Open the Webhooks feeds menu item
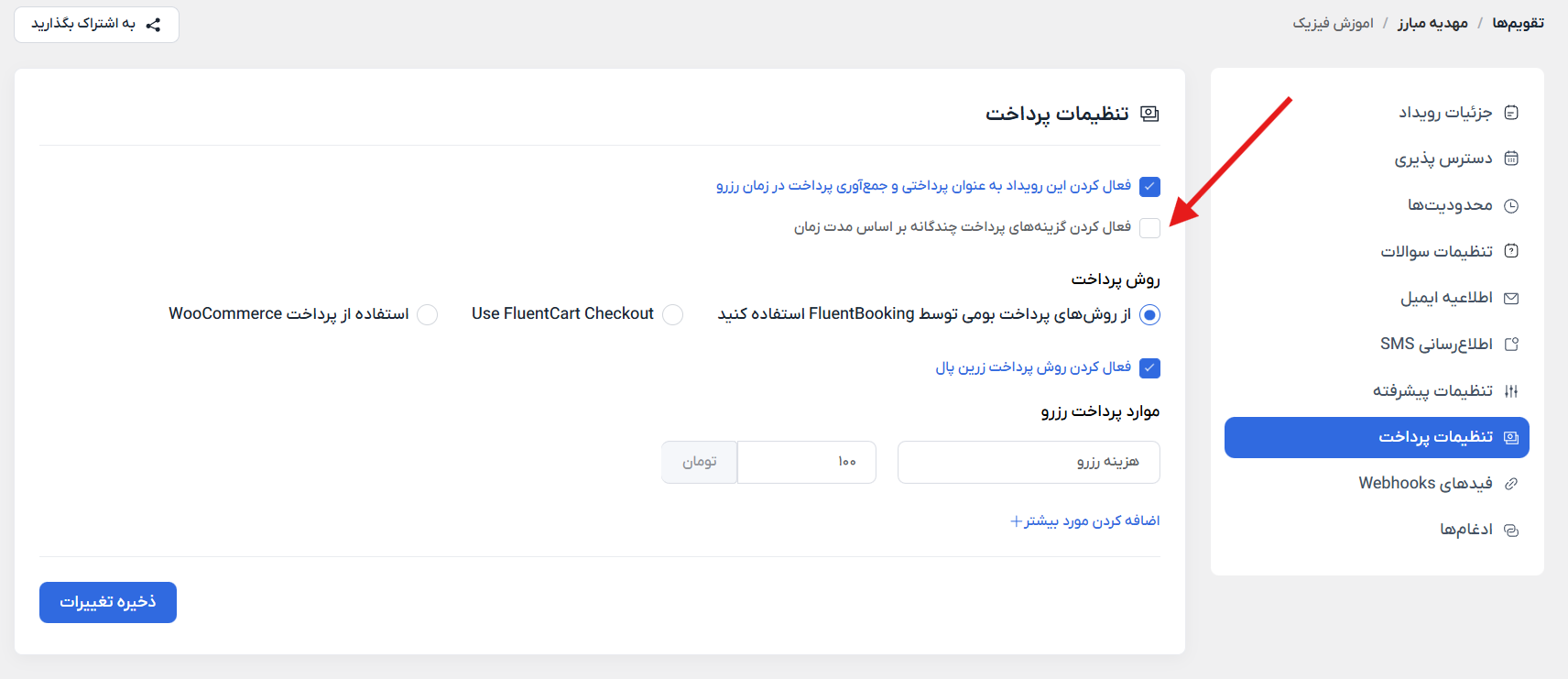This screenshot has width=1568, height=679. [1424, 484]
